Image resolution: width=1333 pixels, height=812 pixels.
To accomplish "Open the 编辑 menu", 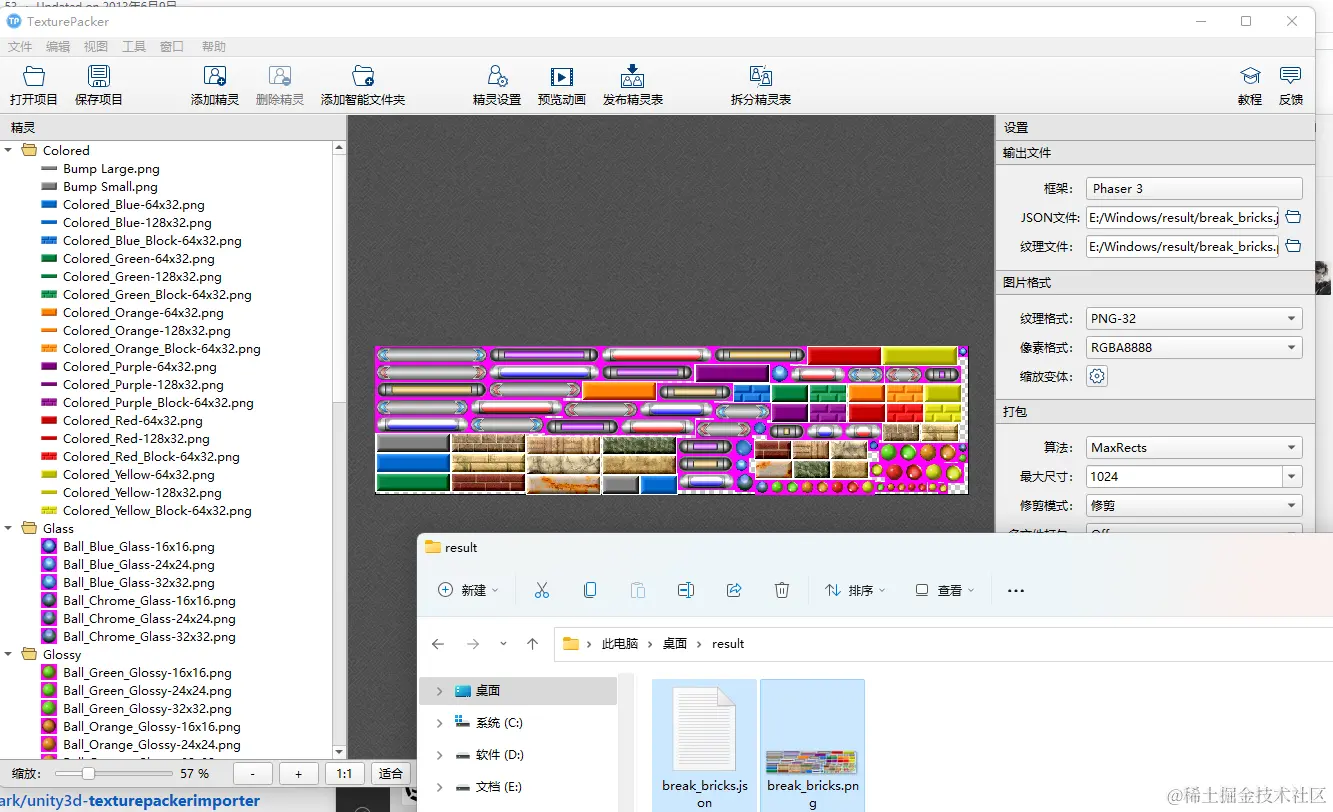I will (58, 47).
